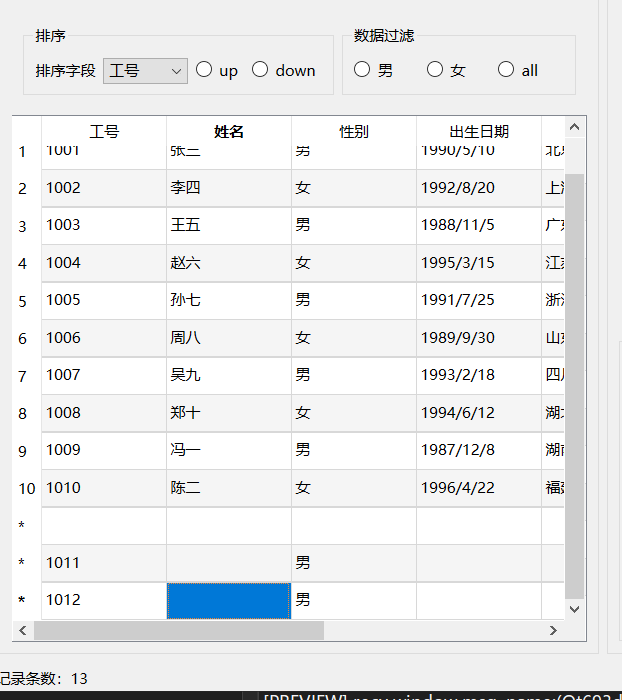This screenshot has height=700, width=622.
Task: Click the 性别 cell in row 1004
Action: click(354, 263)
